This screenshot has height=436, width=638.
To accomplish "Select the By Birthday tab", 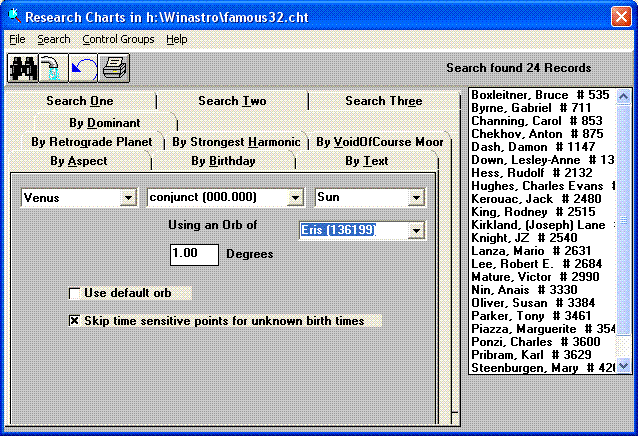I will (x=223, y=161).
